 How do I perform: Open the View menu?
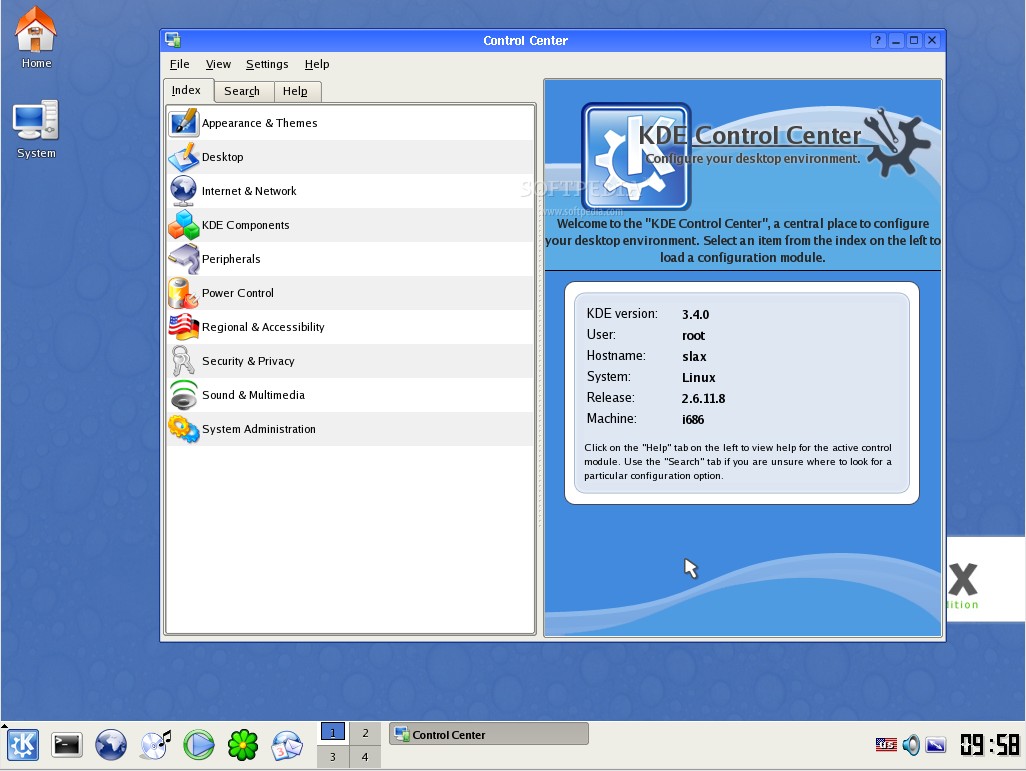pyautogui.click(x=218, y=64)
